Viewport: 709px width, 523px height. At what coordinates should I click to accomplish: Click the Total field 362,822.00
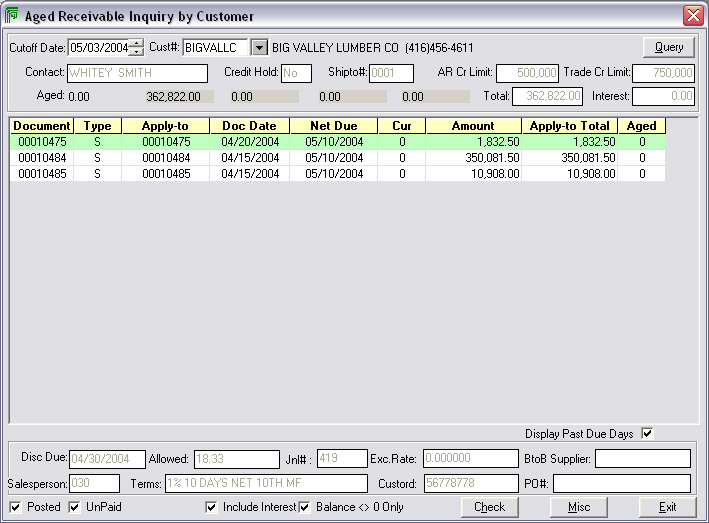coord(547,96)
